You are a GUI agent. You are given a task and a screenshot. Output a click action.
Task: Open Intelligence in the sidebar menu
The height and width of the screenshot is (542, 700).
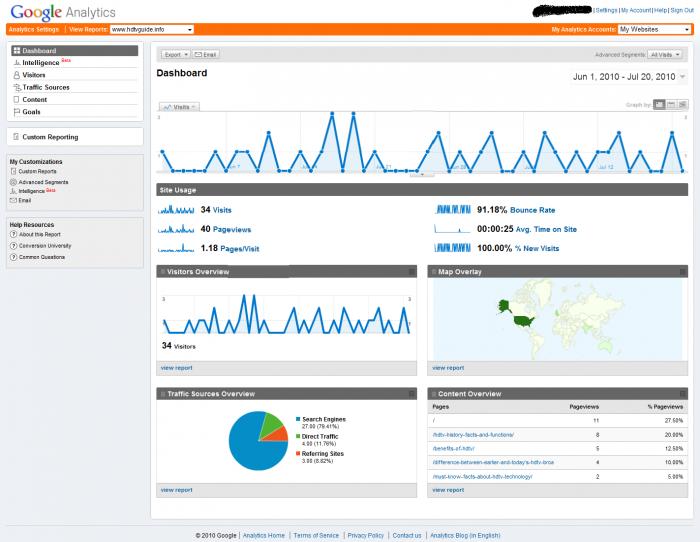click(x=41, y=63)
